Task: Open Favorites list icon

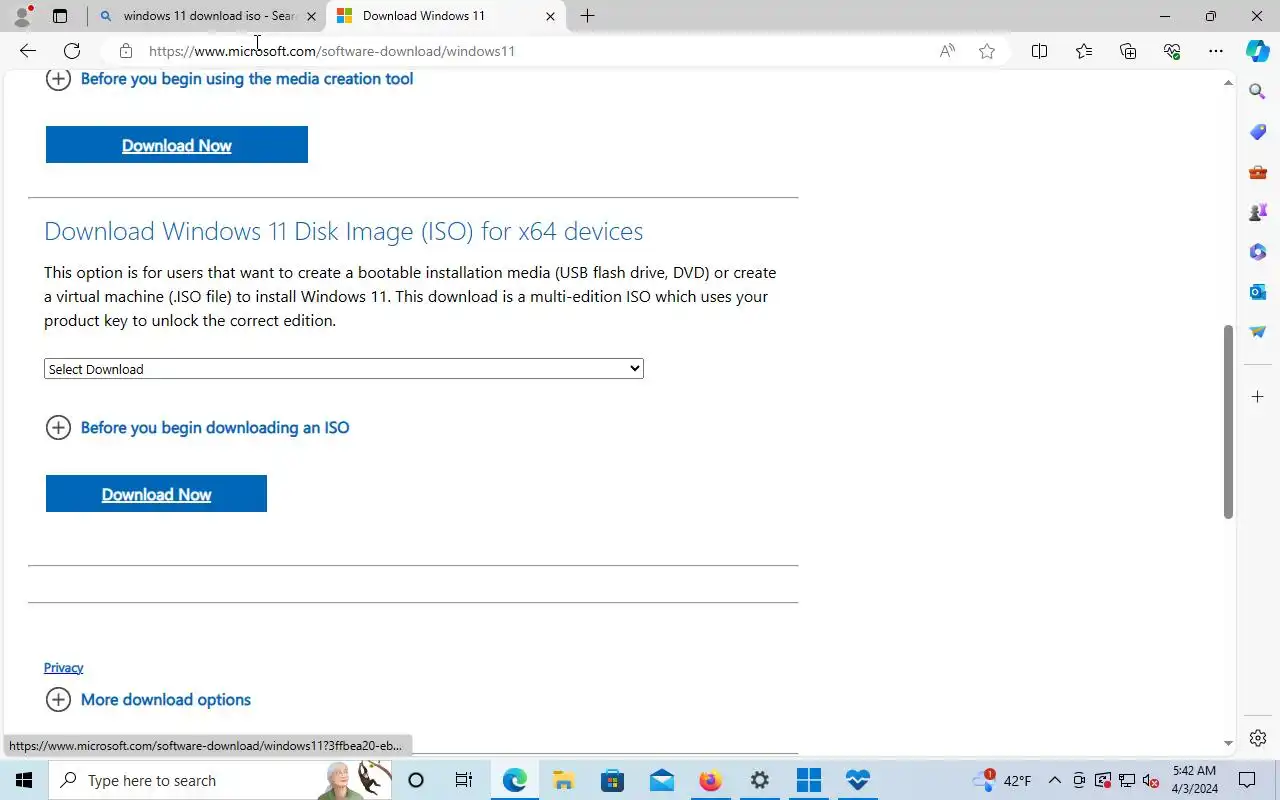Action: (1084, 51)
